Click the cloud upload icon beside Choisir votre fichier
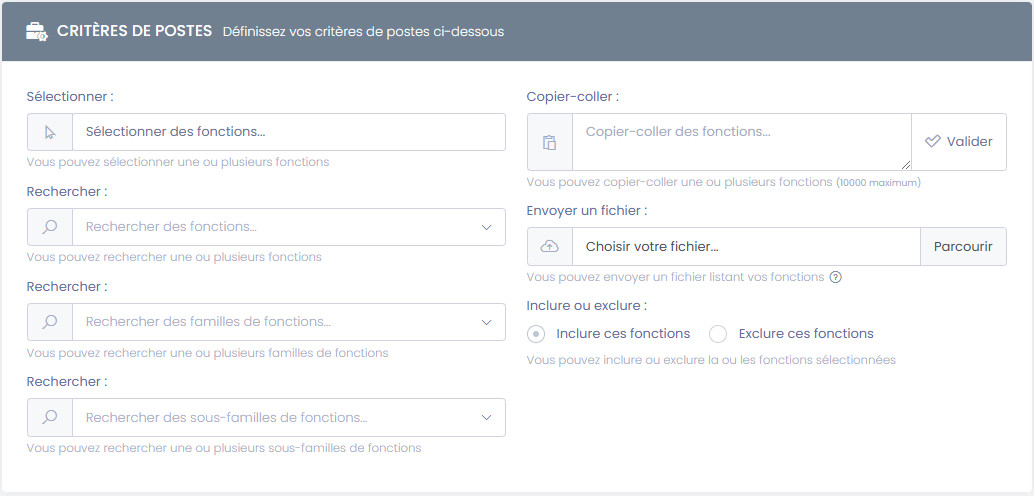This screenshot has height=496, width=1034. point(549,246)
